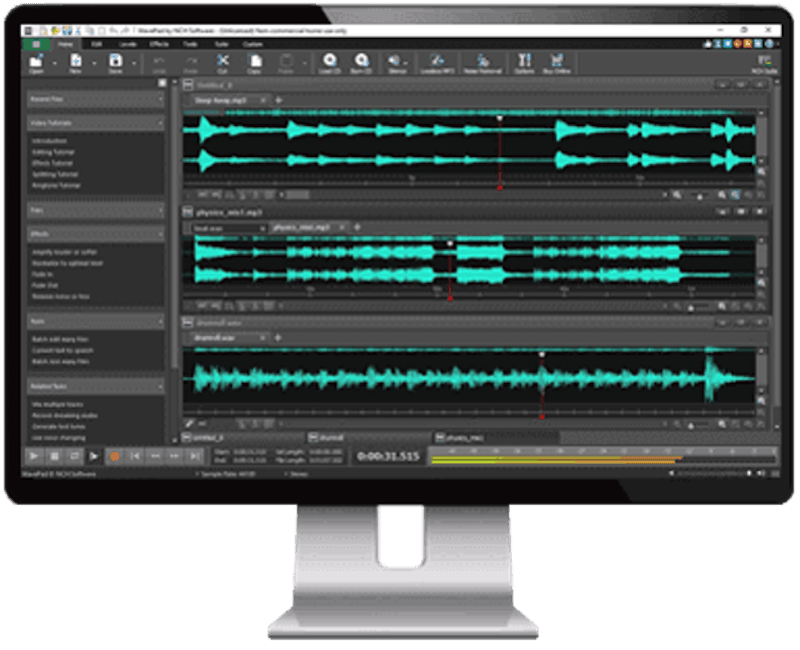800x650 pixels.
Task: Click Fade Out effect link in sidebar
Action: (x=45, y=285)
